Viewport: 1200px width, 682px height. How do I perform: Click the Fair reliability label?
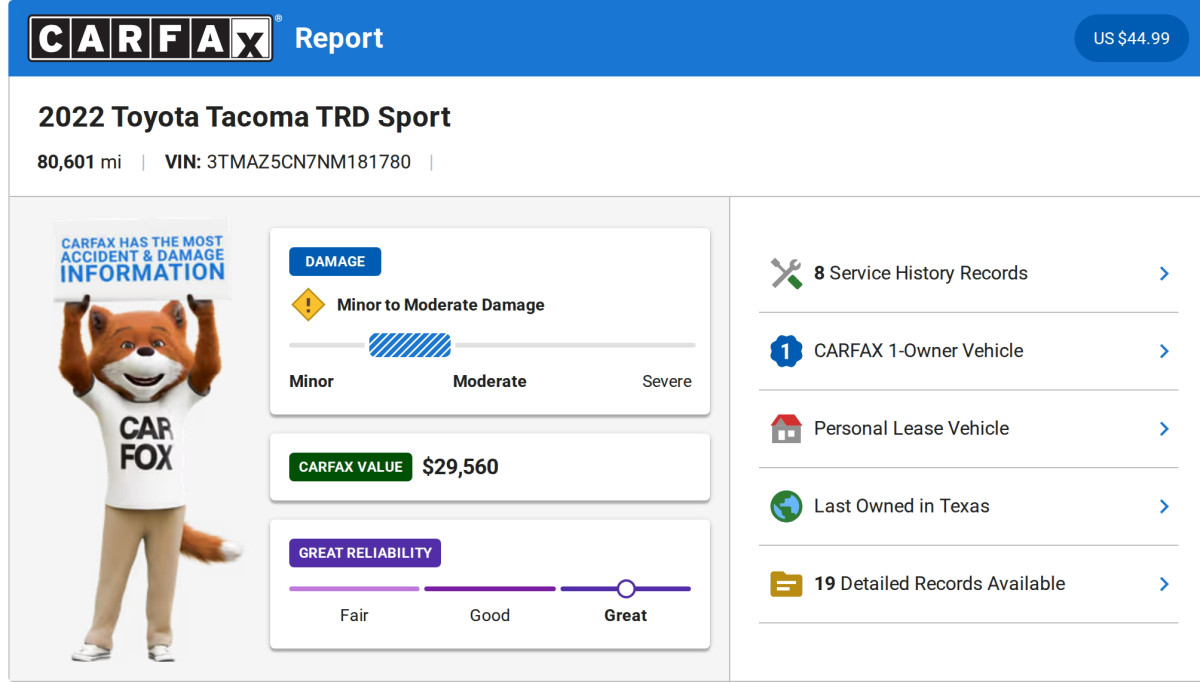[x=354, y=615]
